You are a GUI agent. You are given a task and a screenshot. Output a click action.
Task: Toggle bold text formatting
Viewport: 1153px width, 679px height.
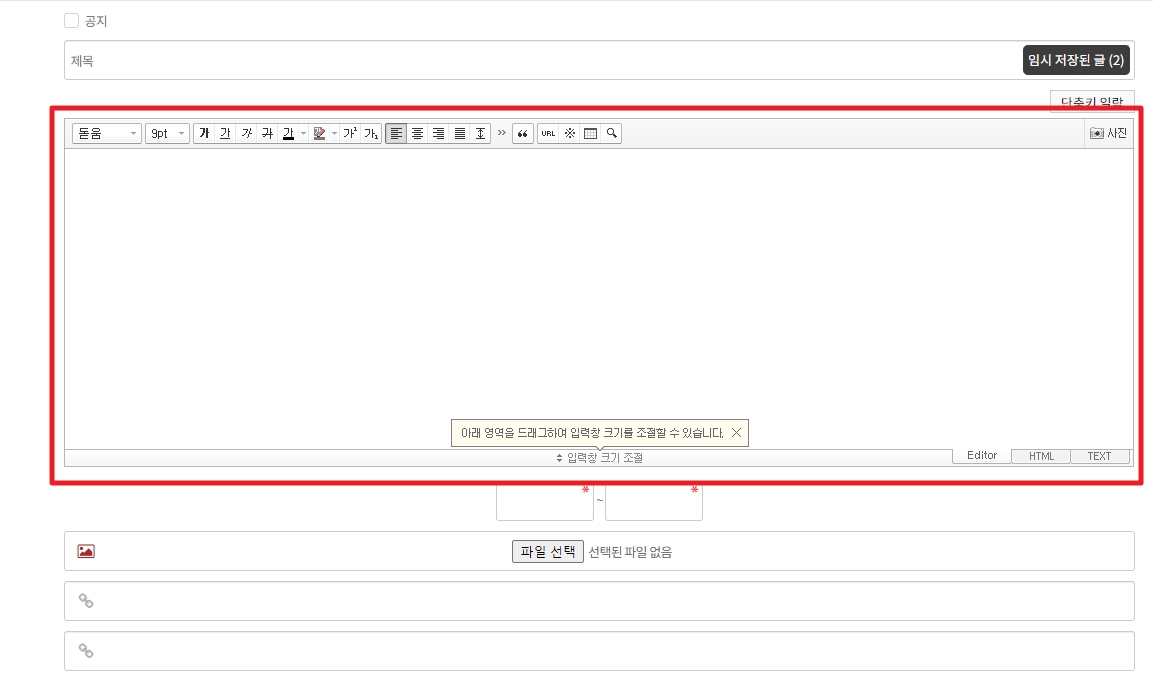[x=204, y=134]
